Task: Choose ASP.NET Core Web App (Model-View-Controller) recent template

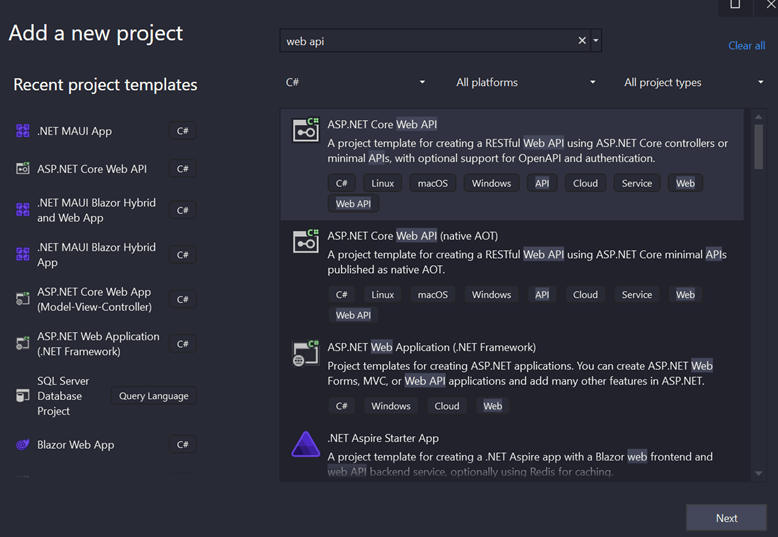Action: coord(94,299)
